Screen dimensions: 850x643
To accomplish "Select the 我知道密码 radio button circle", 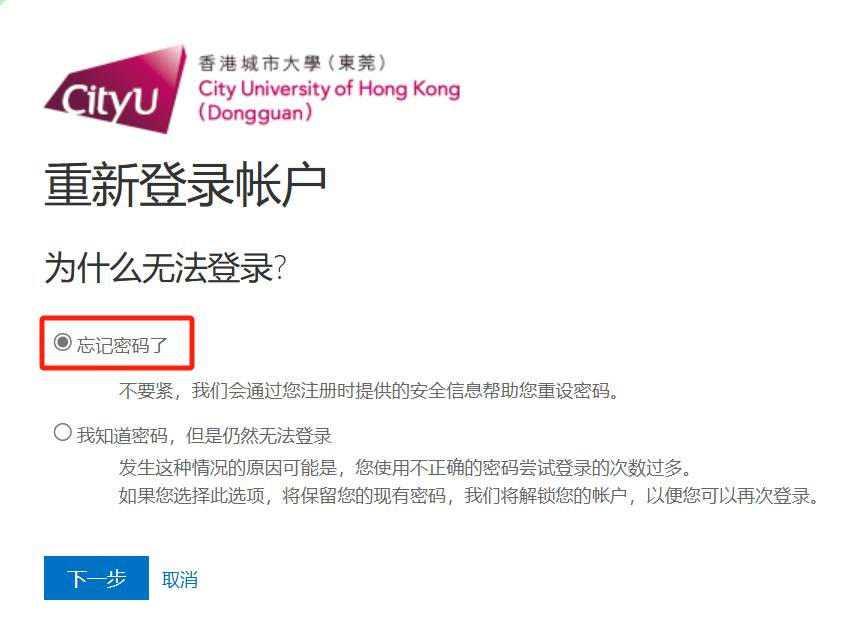I will coord(62,432).
